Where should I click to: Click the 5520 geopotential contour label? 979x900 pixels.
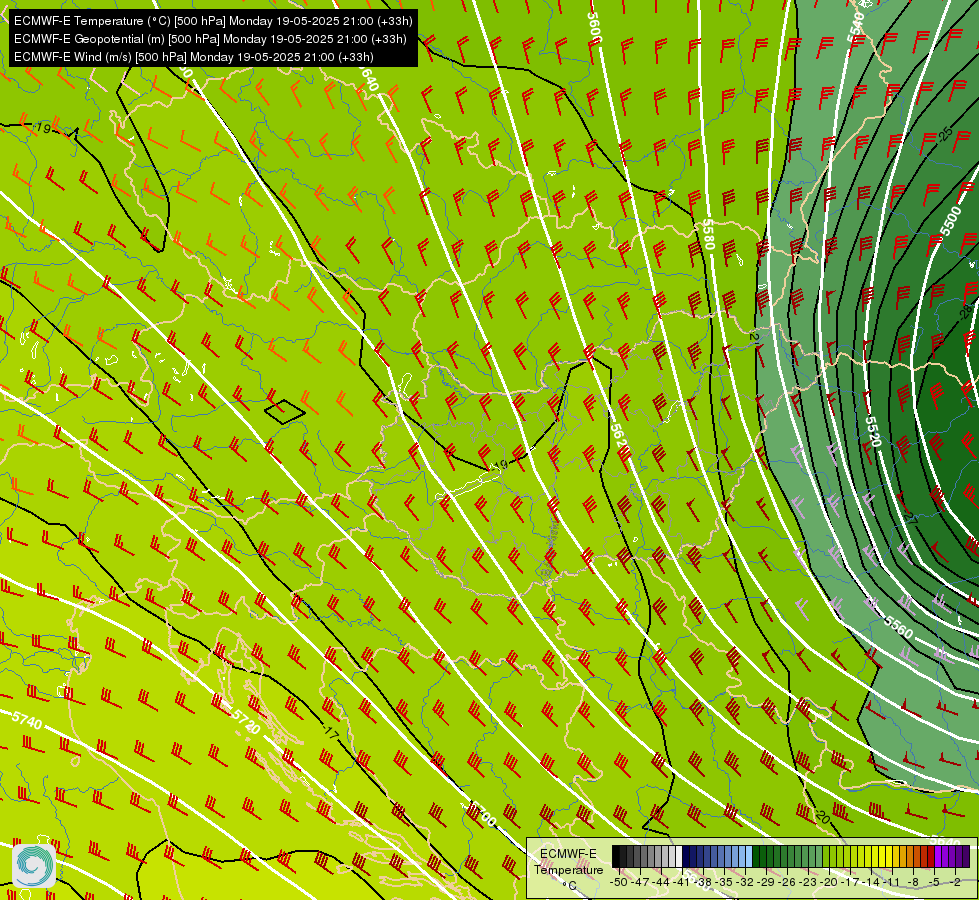pos(873,432)
